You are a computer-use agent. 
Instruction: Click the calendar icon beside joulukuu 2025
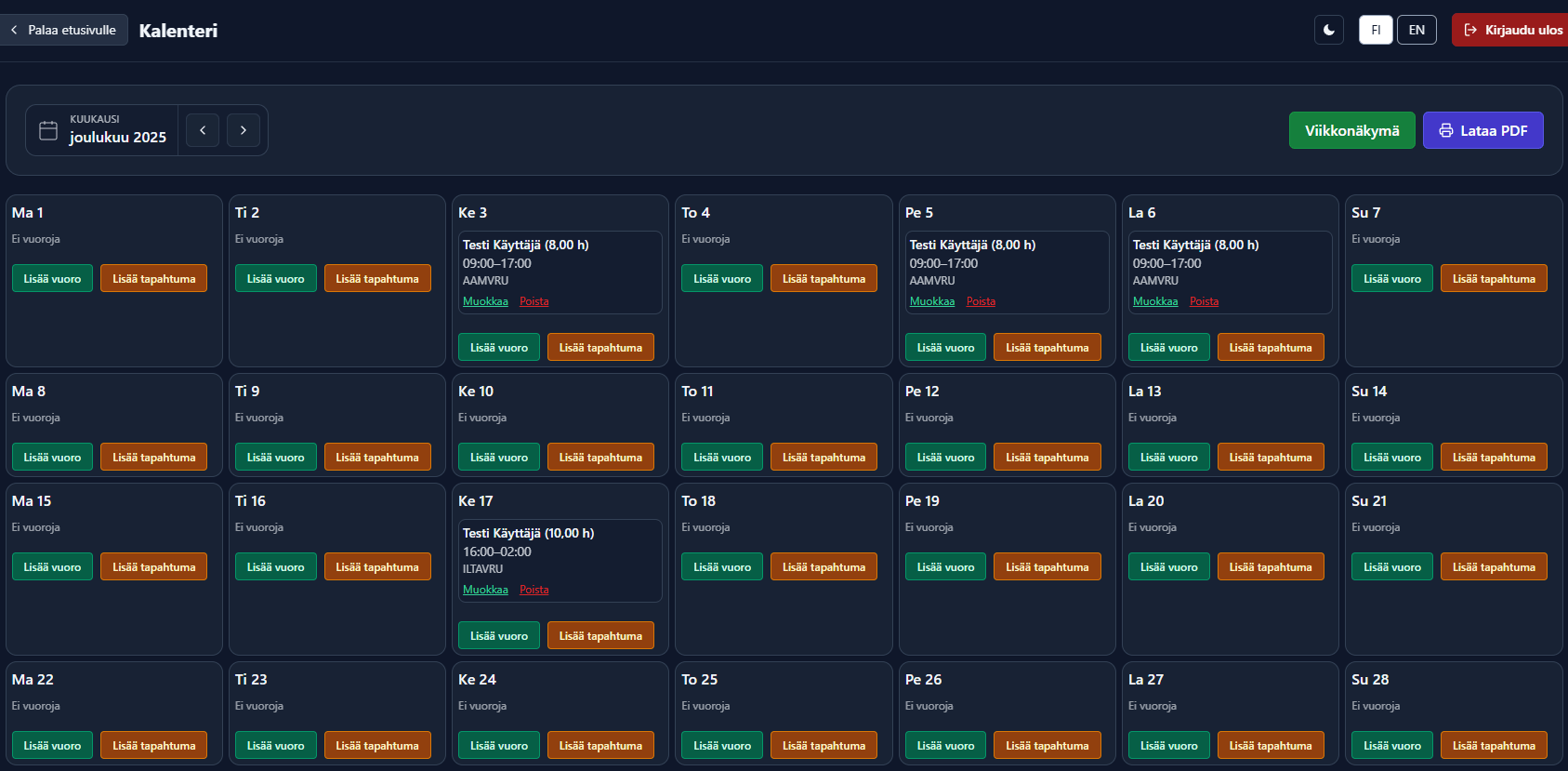coord(48,130)
